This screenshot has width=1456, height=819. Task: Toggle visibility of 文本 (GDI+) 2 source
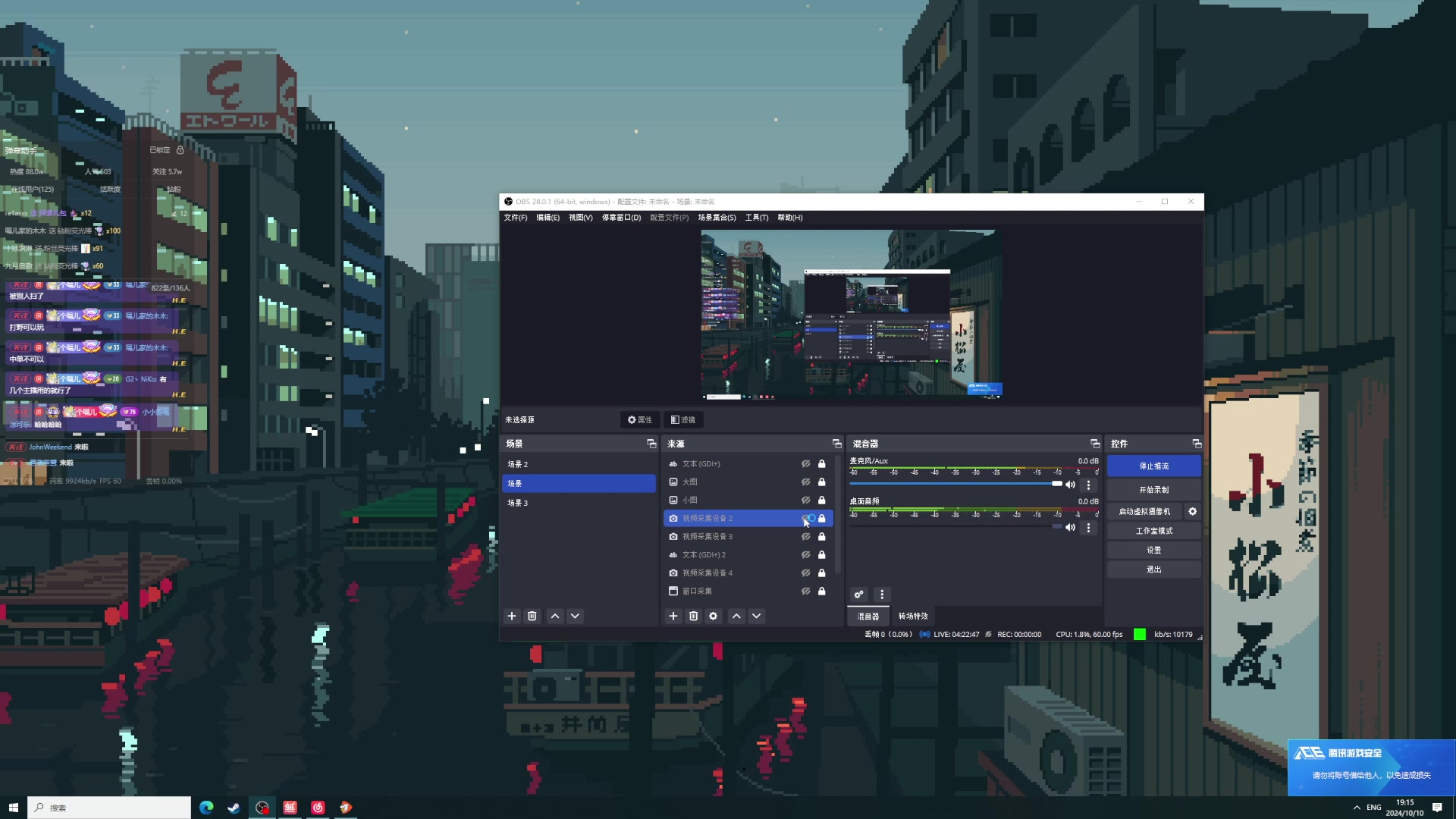806,554
